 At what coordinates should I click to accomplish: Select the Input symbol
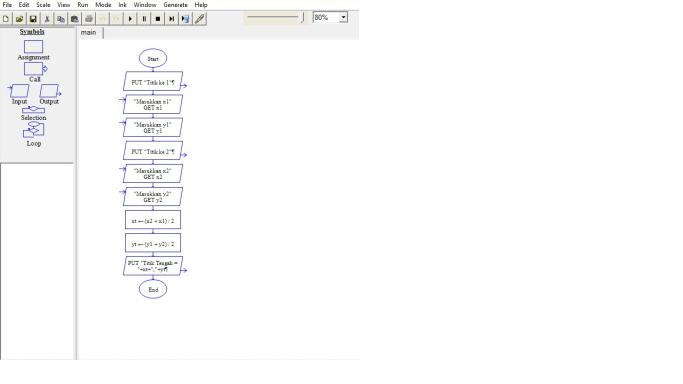(x=19, y=91)
